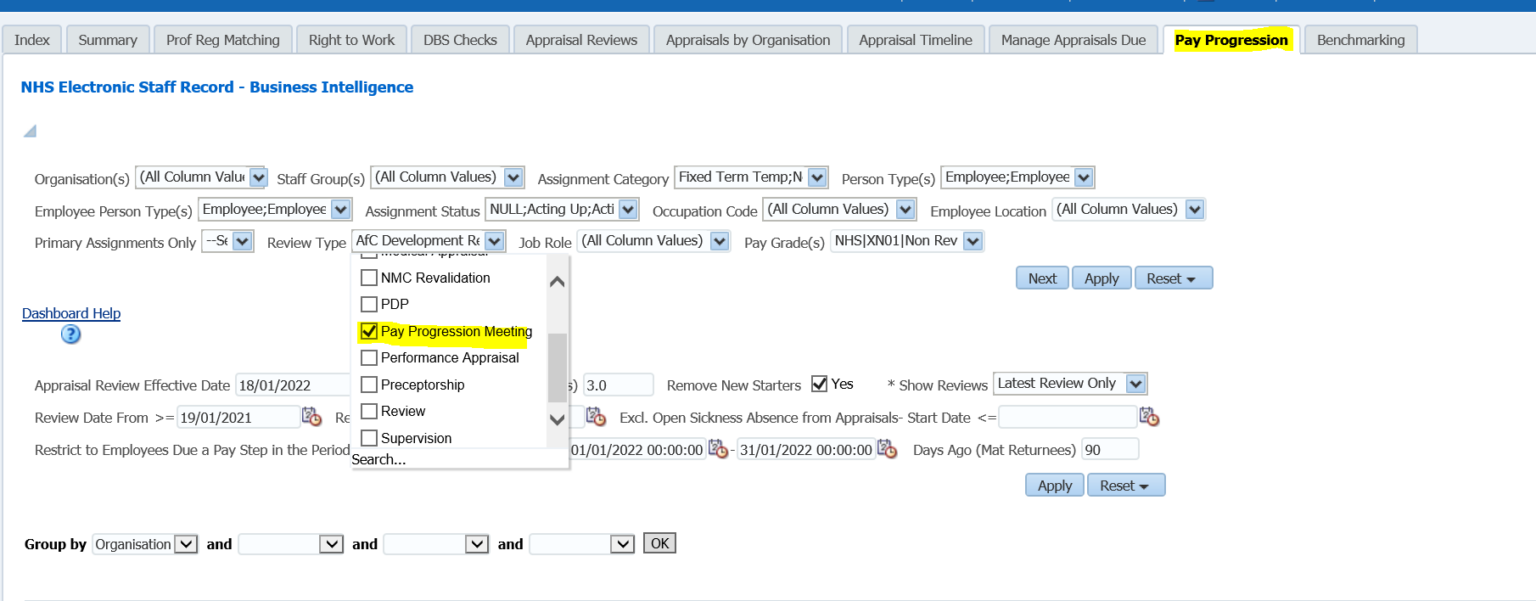Switch to the Appraisal Timeline tab
The height and width of the screenshot is (601, 1536).
[x=915, y=40]
